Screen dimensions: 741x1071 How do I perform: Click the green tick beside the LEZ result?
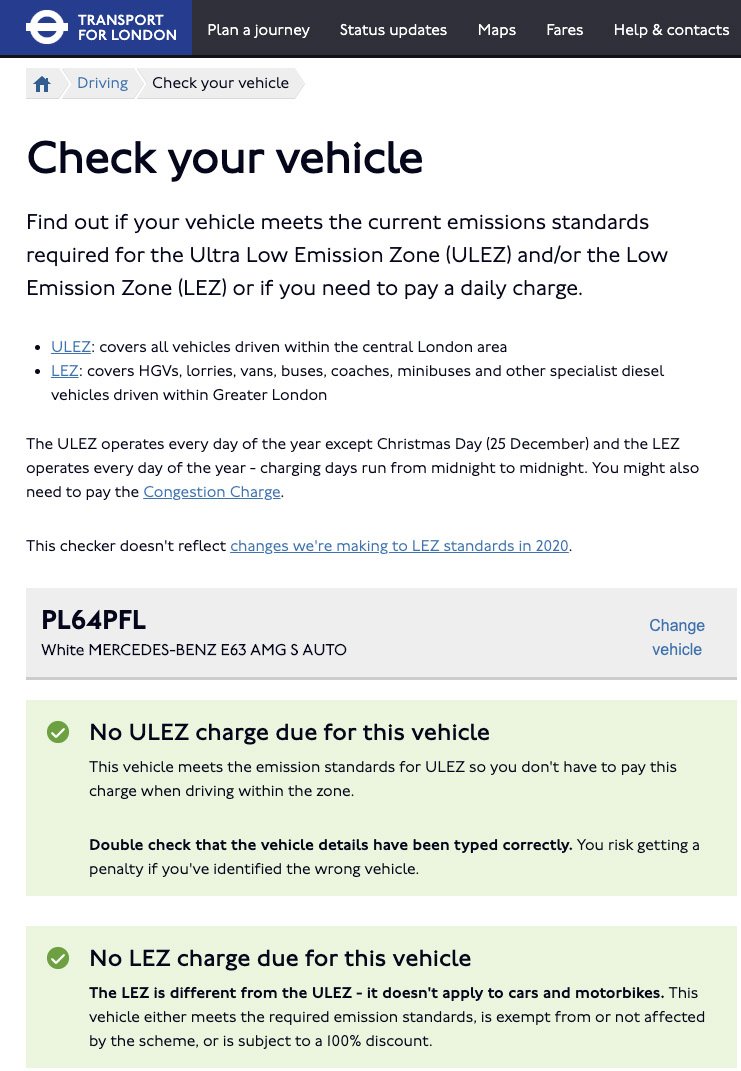58,959
